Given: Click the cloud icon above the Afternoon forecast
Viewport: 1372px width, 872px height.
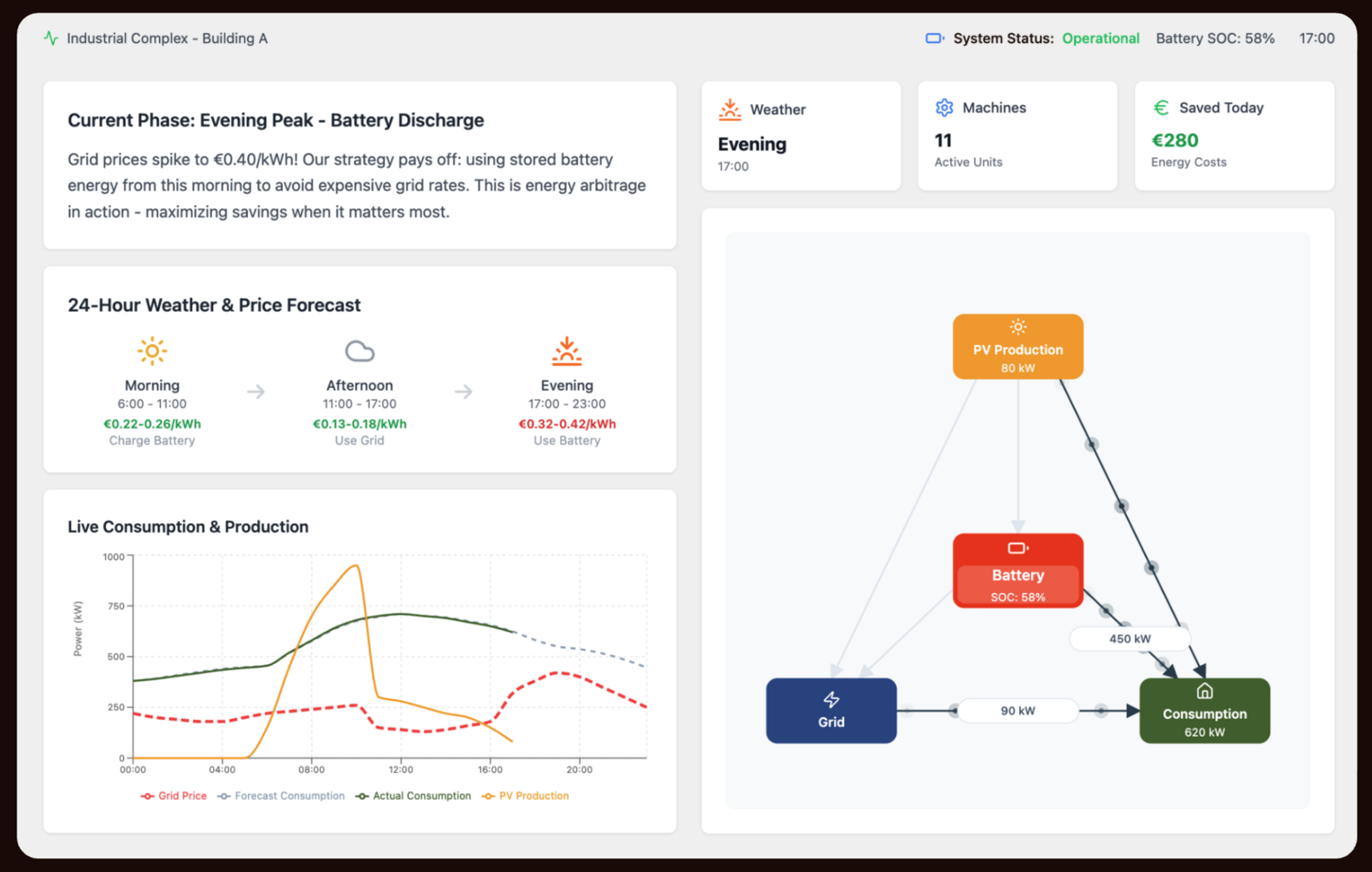Looking at the screenshot, I should coord(359,351).
